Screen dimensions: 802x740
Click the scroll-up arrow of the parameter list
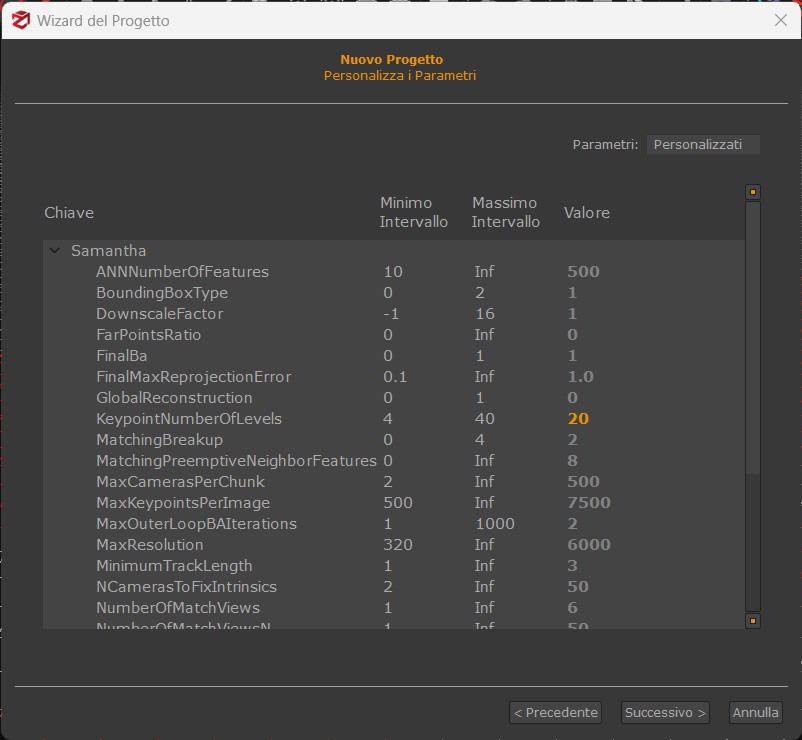752,192
